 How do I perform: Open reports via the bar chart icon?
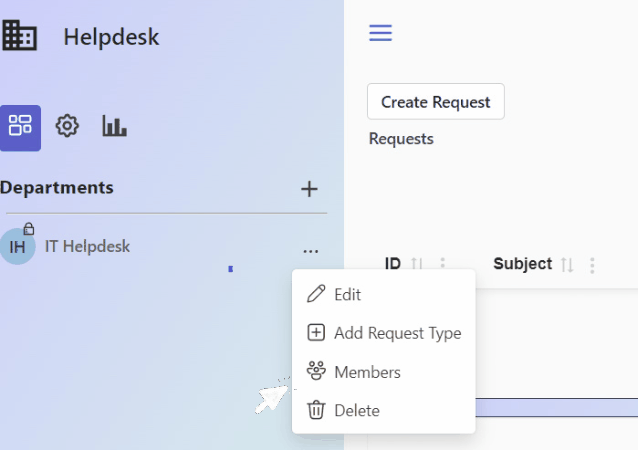click(x=114, y=126)
